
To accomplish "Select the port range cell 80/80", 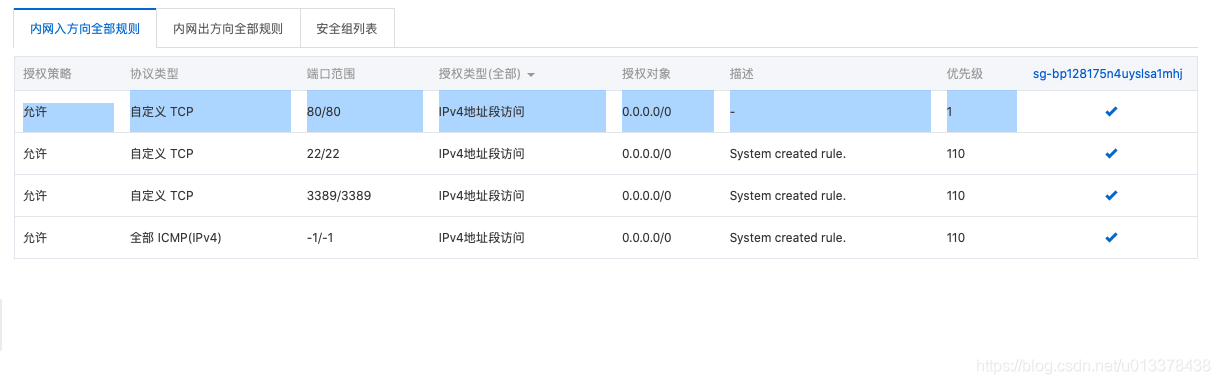I will click(x=324, y=112).
